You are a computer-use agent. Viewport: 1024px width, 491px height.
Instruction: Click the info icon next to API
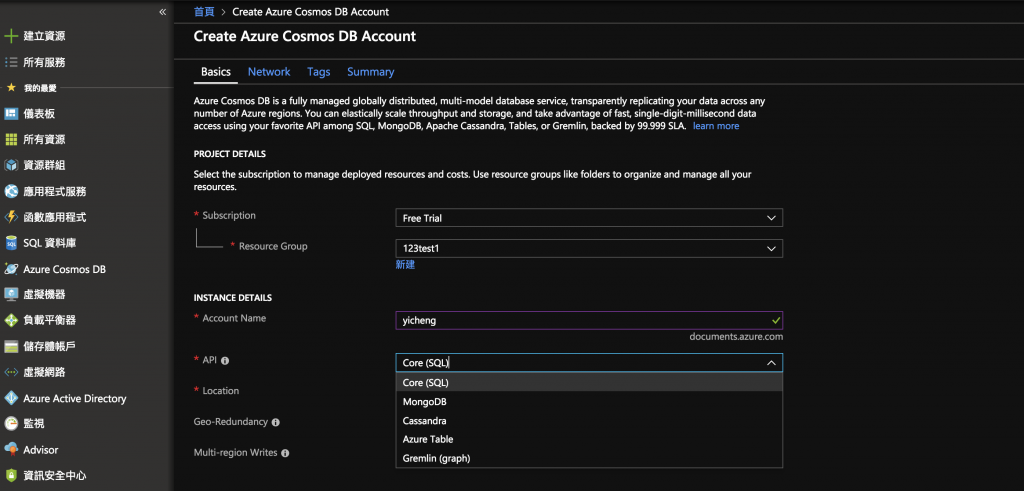(225, 361)
